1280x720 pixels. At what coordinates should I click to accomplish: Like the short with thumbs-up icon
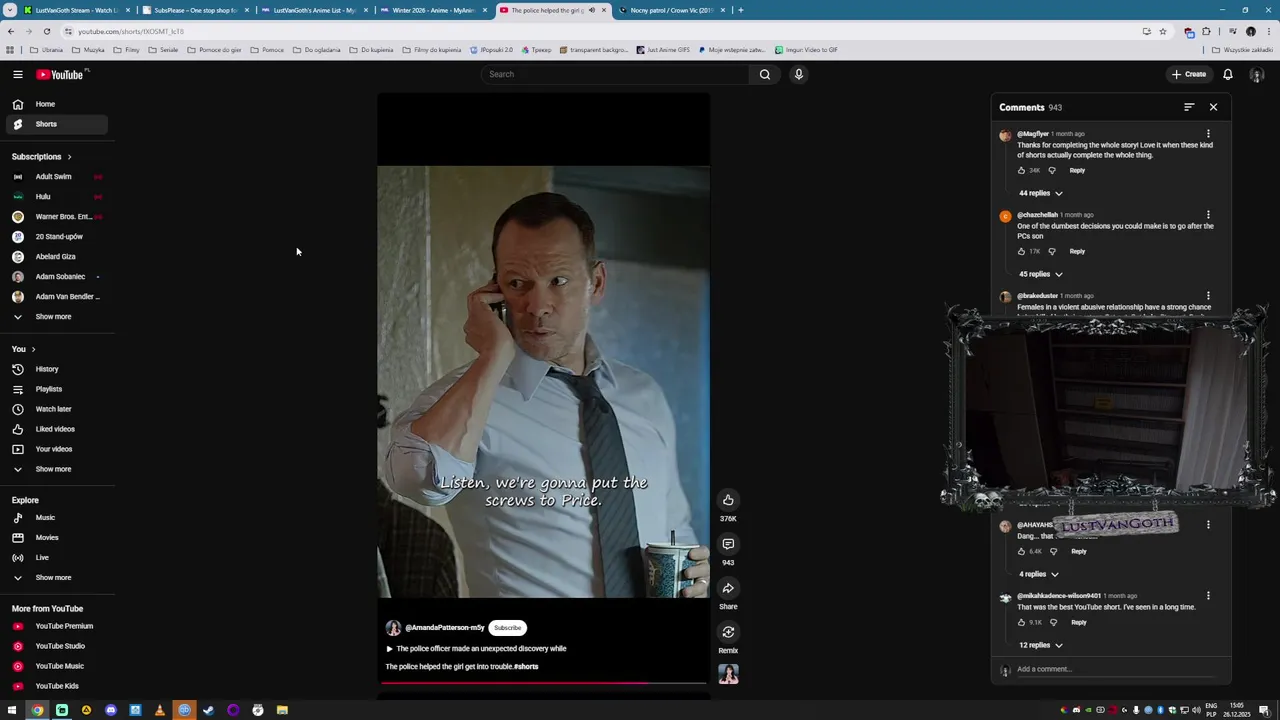tap(728, 500)
